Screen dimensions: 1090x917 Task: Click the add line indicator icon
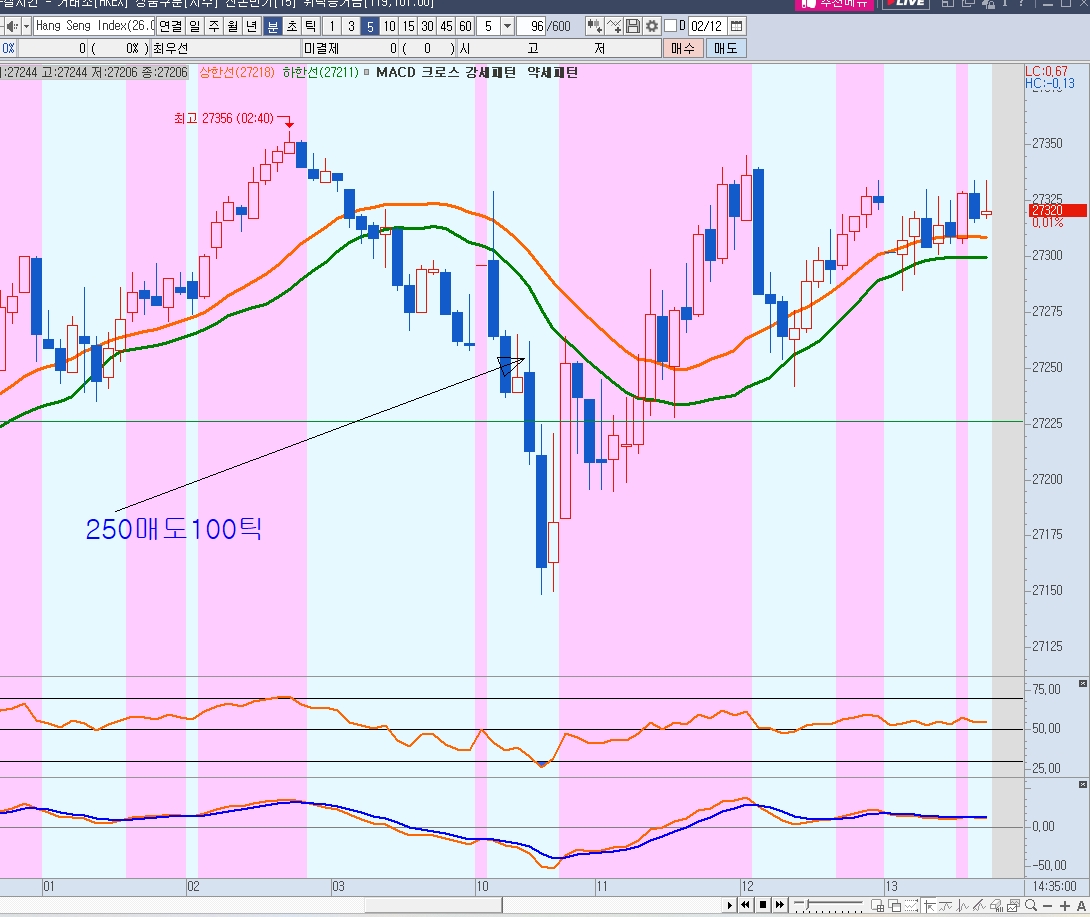tap(614, 26)
